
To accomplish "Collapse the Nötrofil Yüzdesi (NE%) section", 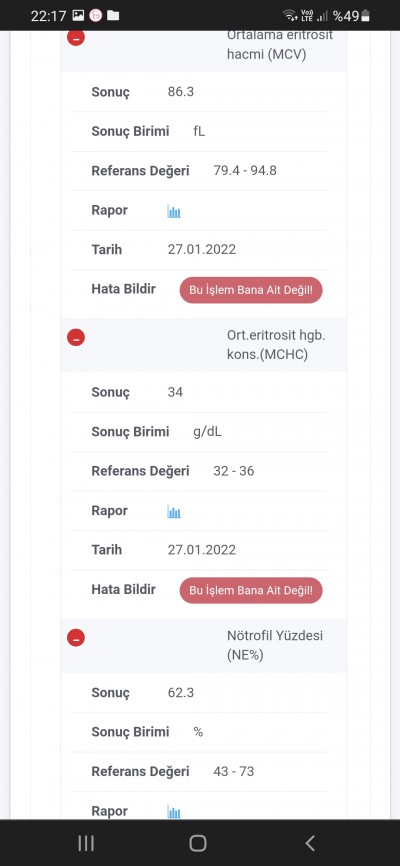I will (x=76, y=637).
